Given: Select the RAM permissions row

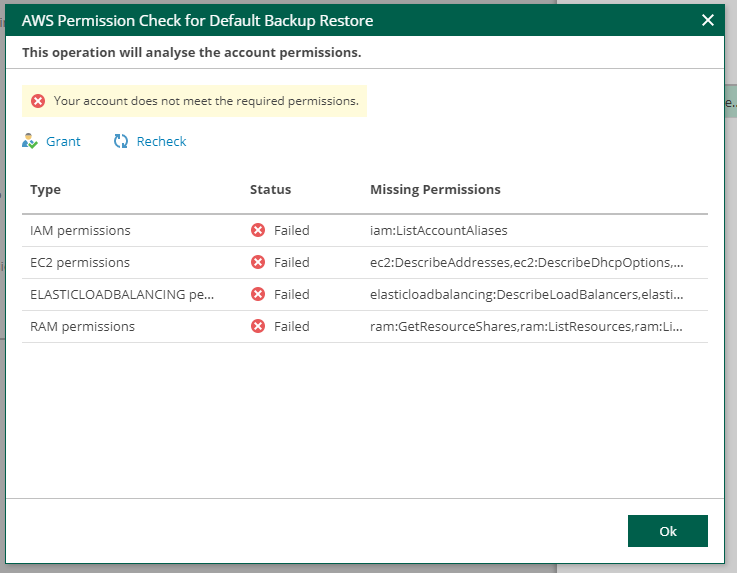Looking at the screenshot, I should point(365,326).
